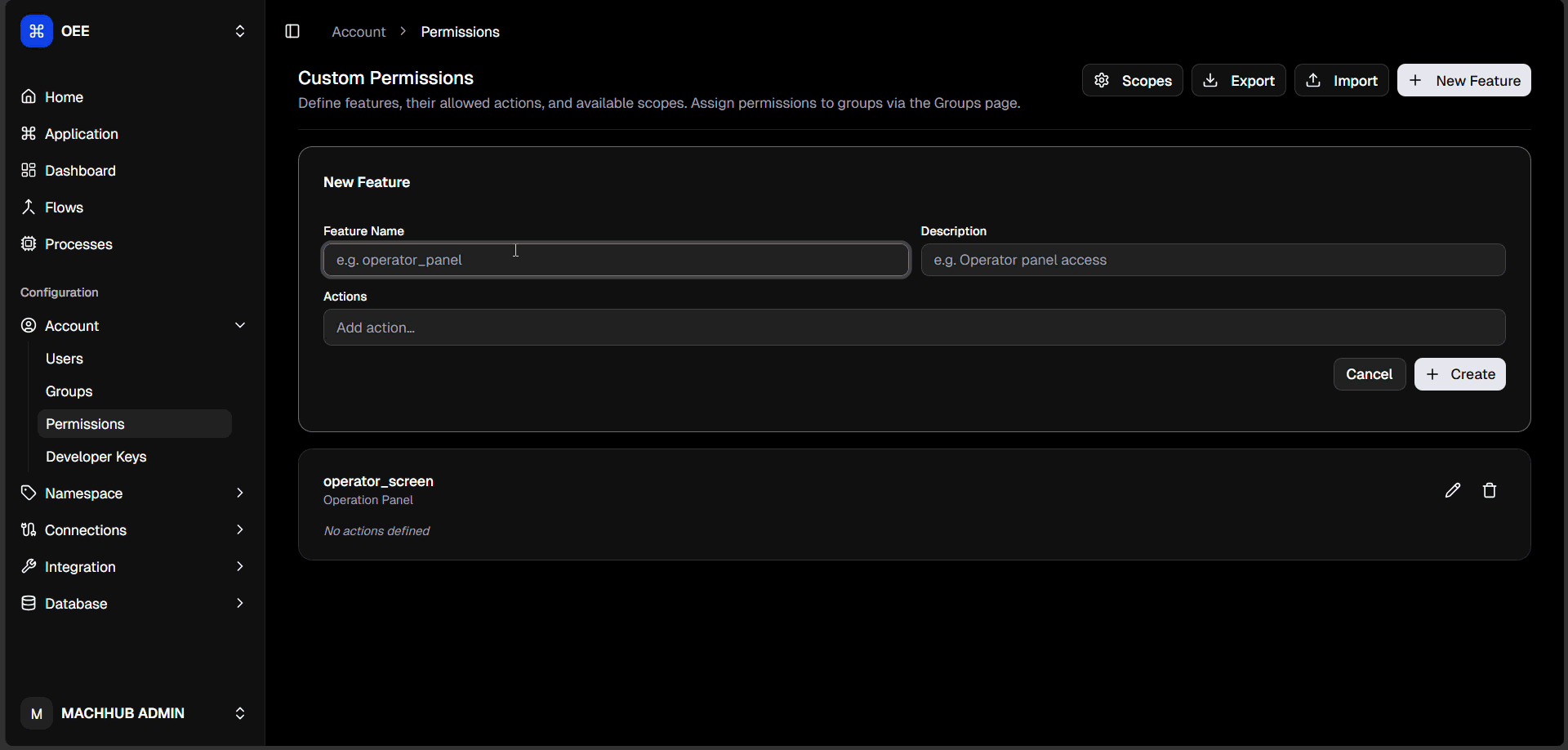
Task: Click the Processes chip icon
Action: coord(29,243)
